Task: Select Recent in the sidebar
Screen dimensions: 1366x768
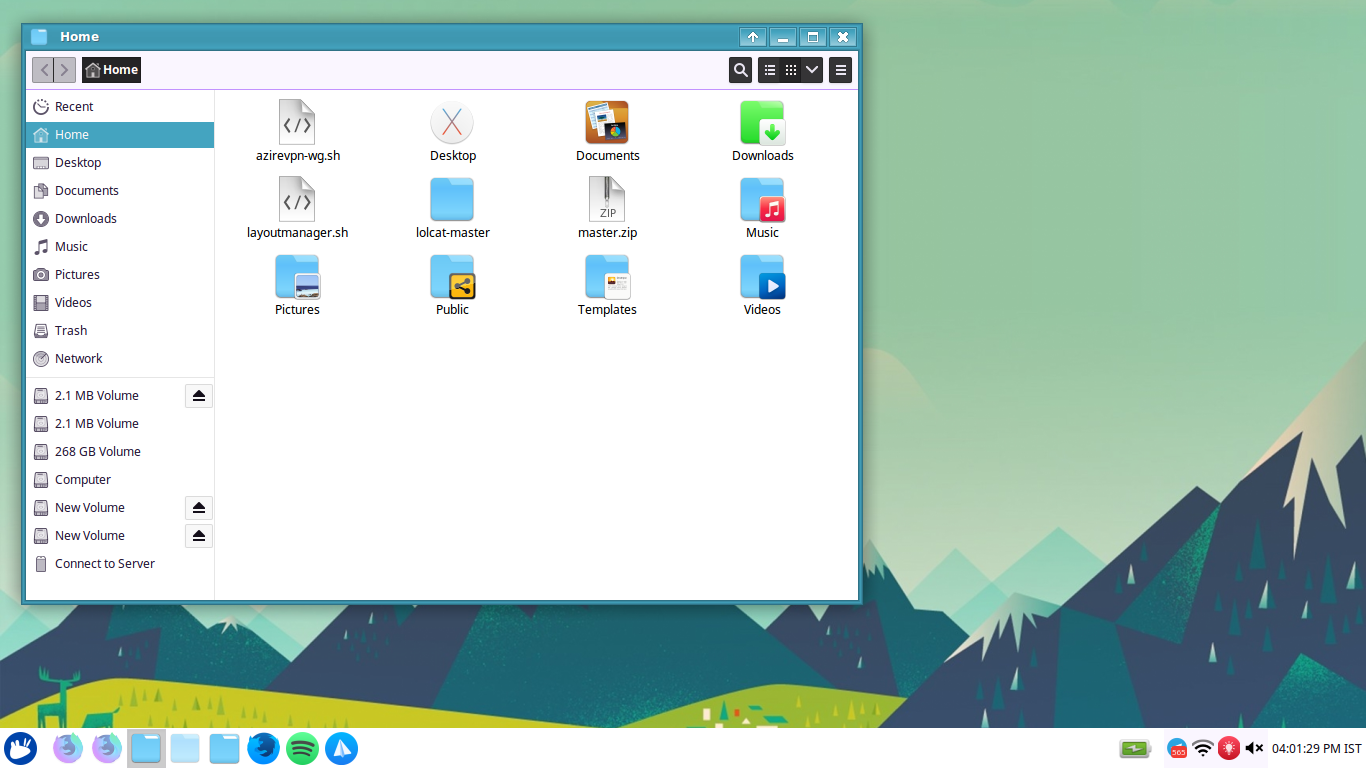Action: (x=74, y=107)
